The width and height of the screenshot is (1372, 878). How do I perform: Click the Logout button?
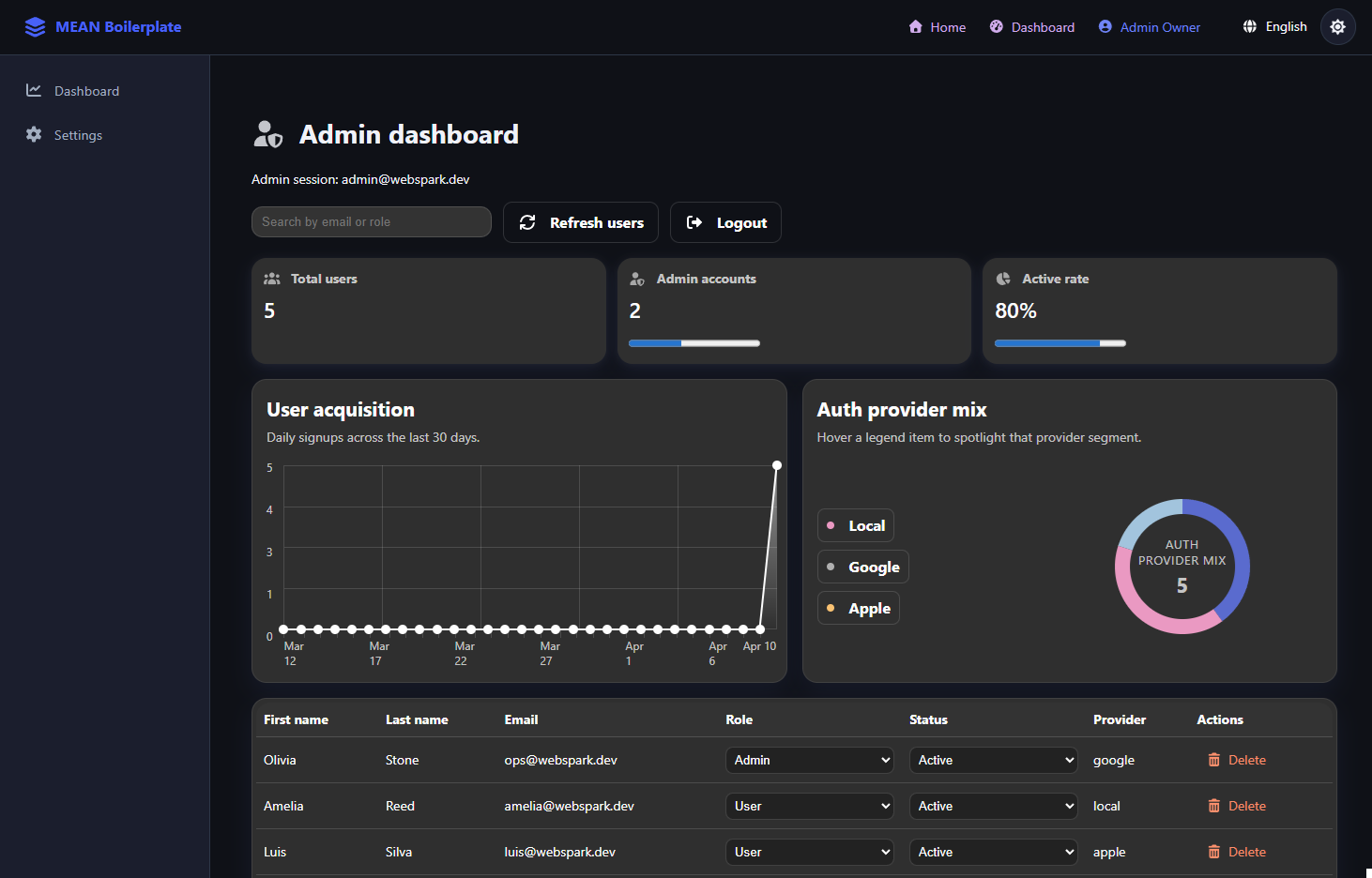tap(725, 222)
